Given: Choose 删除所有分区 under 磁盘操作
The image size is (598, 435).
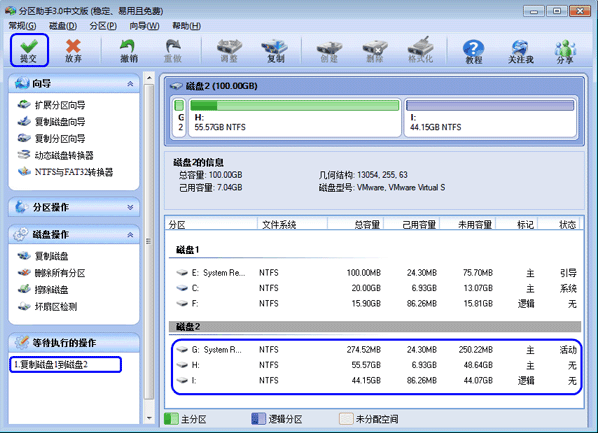Looking at the screenshot, I should tap(51, 273).
